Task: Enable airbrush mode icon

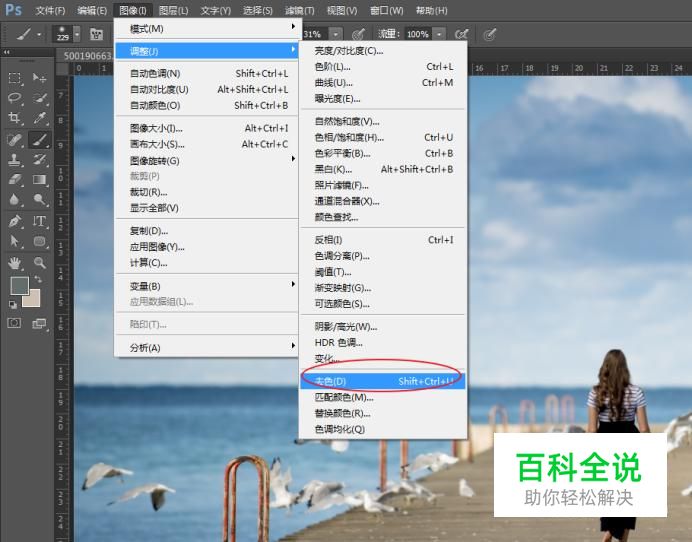Action: [x=462, y=34]
